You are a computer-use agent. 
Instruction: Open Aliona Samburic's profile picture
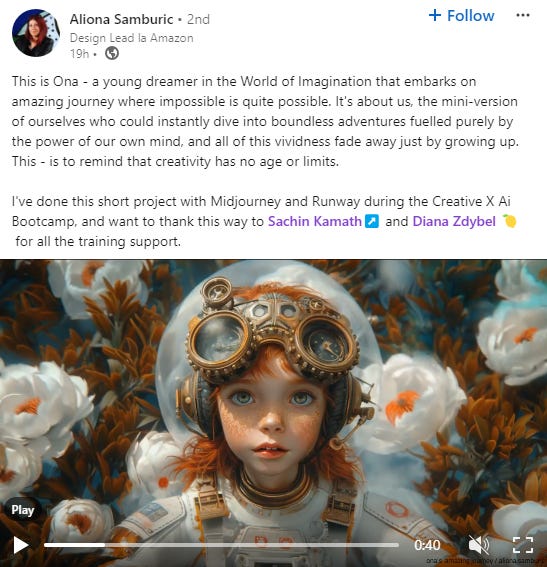36,33
